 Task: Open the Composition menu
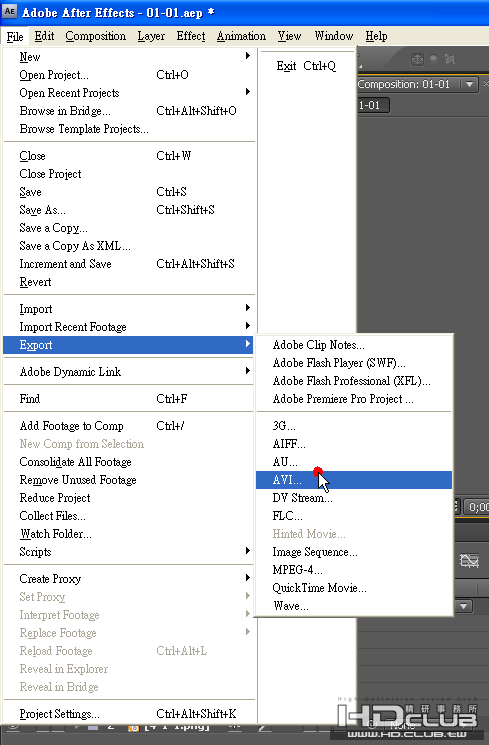96,36
